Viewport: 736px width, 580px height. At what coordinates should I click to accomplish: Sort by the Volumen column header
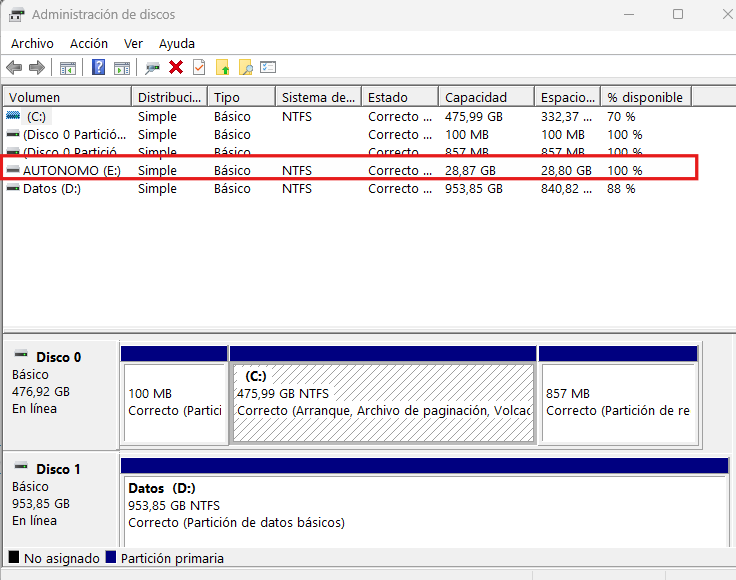(68, 97)
